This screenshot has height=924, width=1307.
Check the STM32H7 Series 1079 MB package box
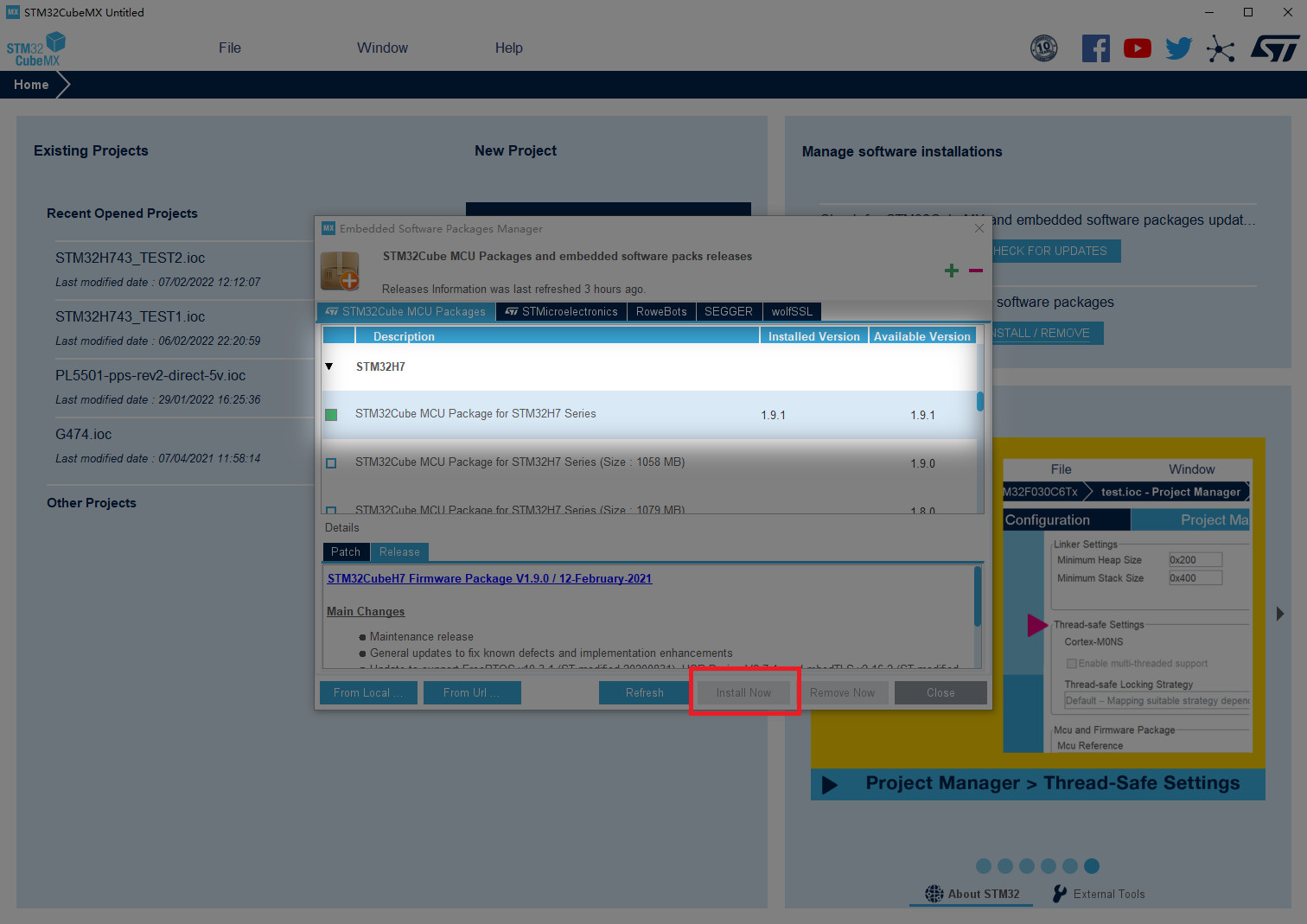point(331,511)
